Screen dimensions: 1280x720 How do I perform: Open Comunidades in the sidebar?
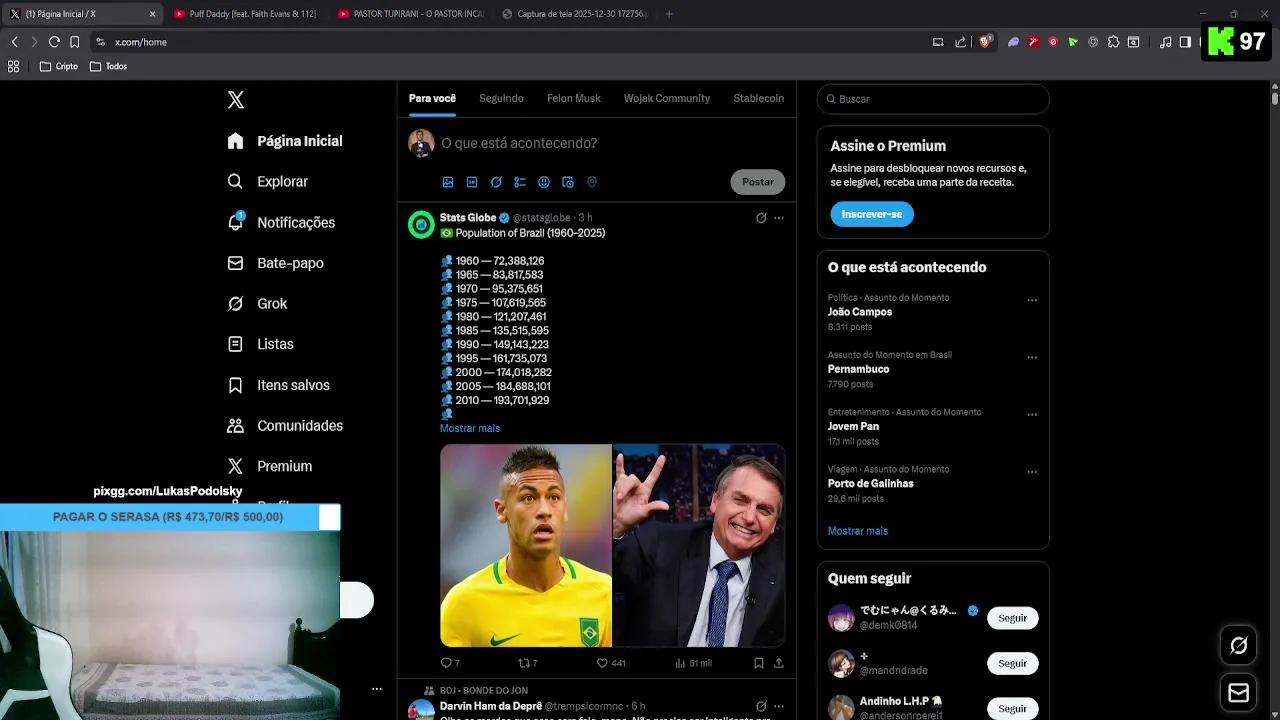pos(285,426)
